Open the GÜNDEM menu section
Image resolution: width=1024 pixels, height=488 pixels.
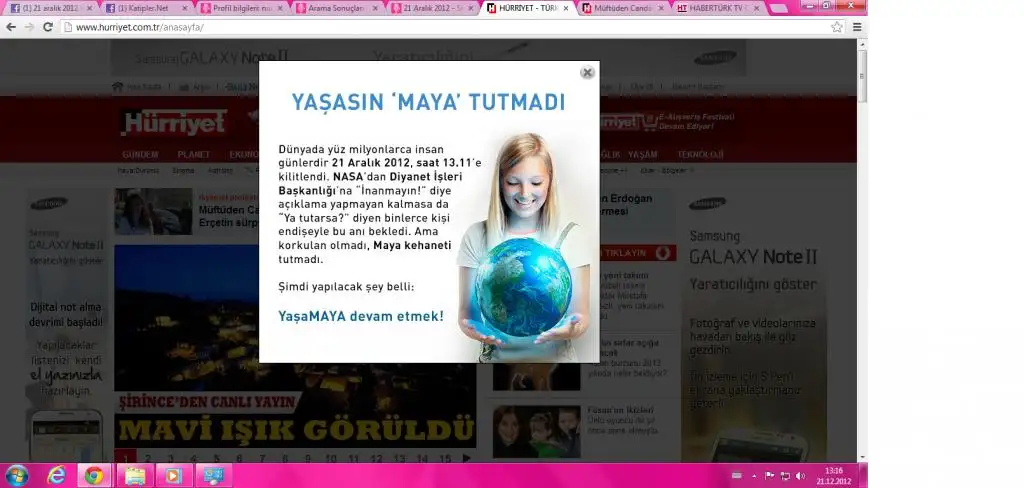click(x=140, y=155)
